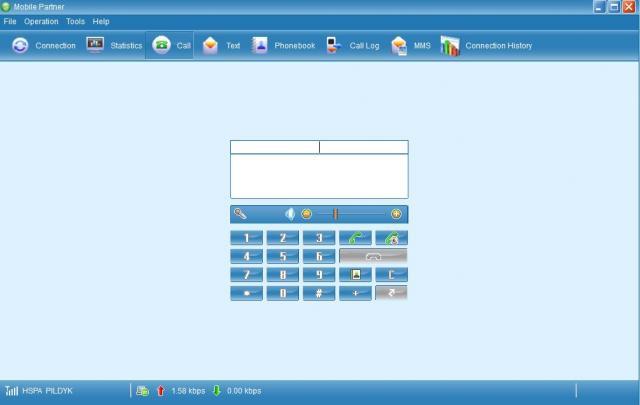
Task: Click the microphone icon on dial pad
Action: 240,214
